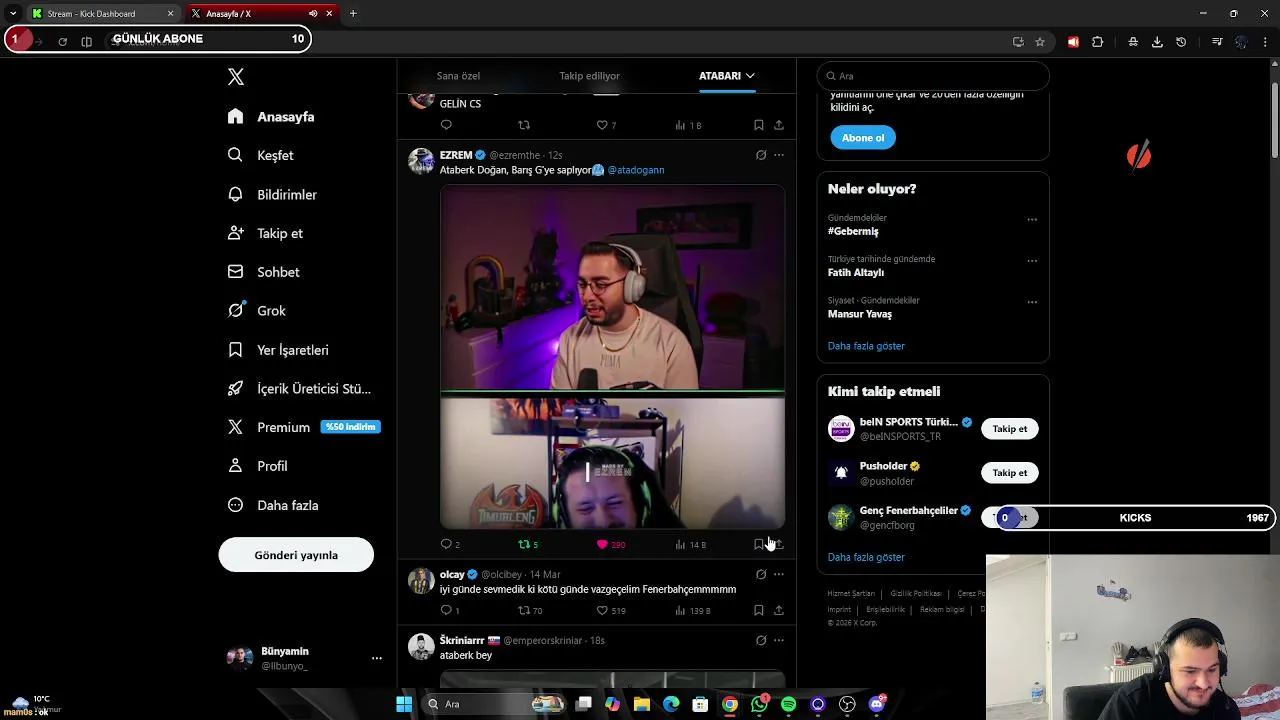Share olcay's Fenerbahçe tweet
The image size is (1280, 720).
tap(779, 610)
